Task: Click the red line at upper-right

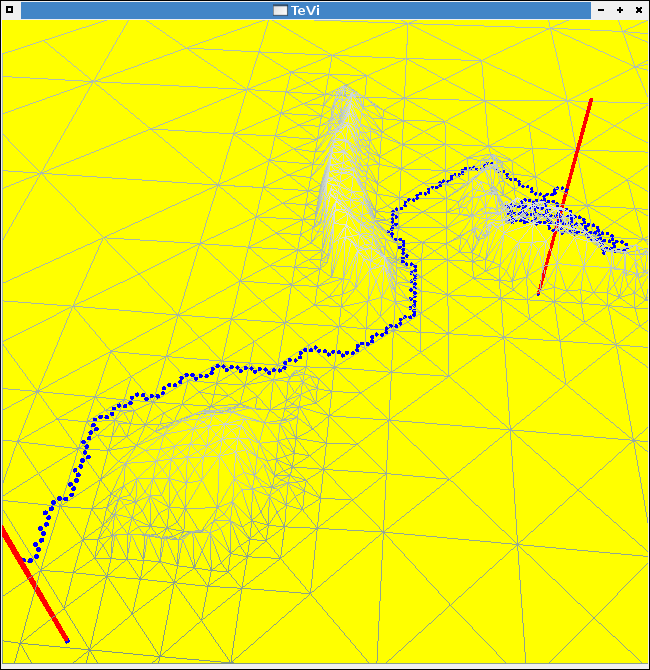Action: coord(565,197)
